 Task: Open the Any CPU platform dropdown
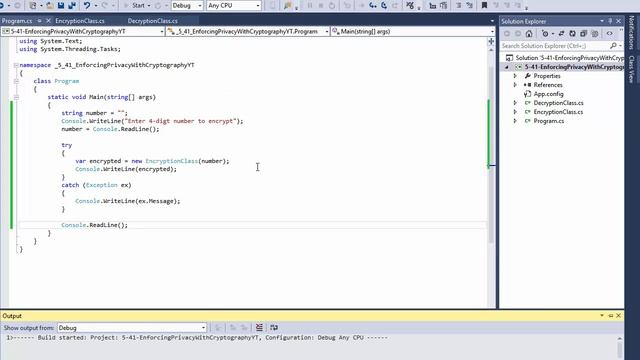pyautogui.click(x=233, y=5)
